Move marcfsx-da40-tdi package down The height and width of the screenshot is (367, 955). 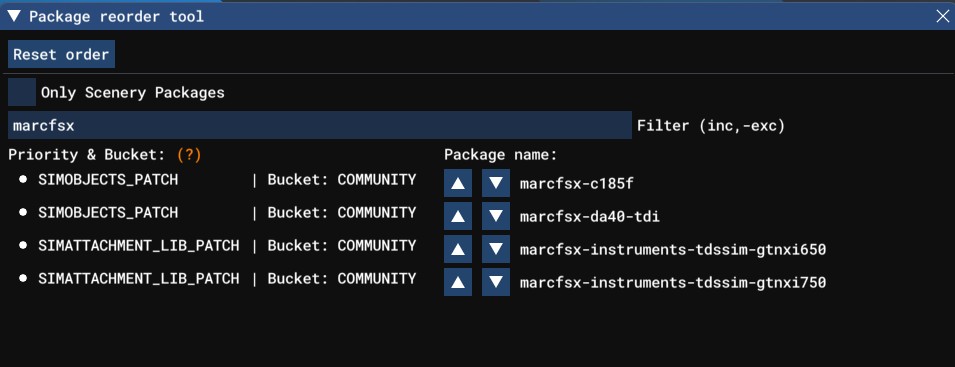coord(496,216)
